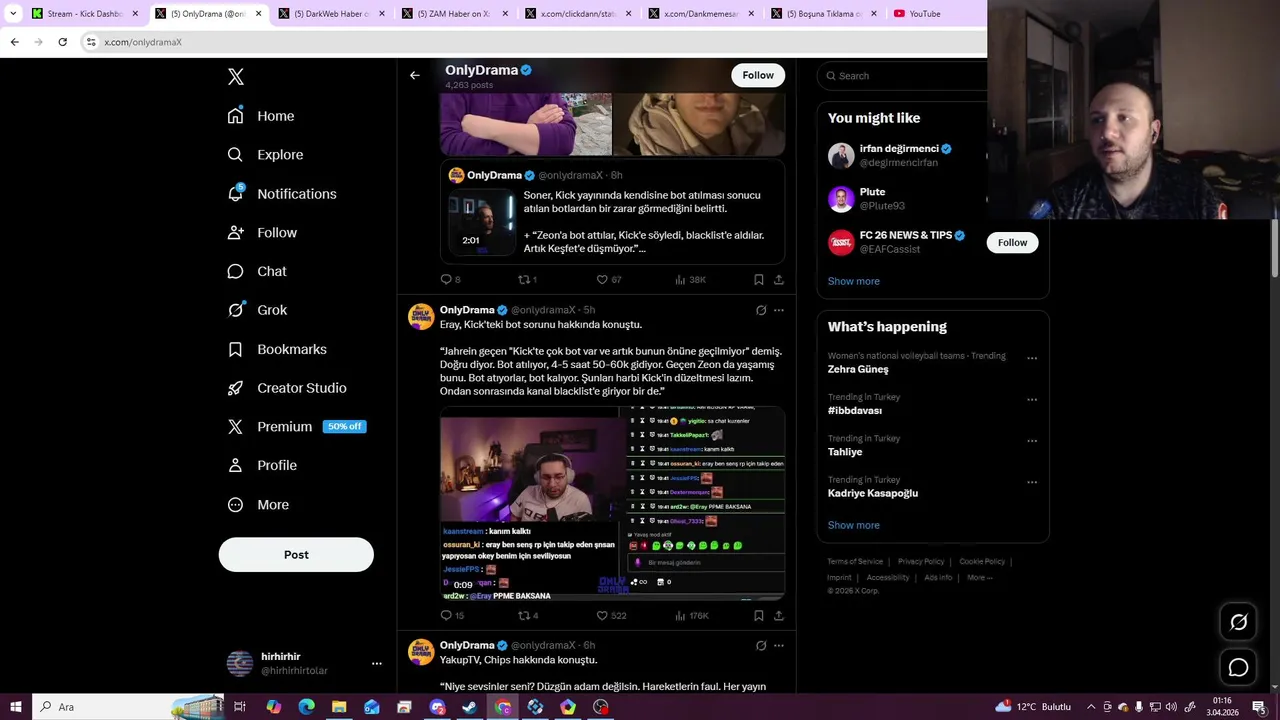Click the back arrow beside OnlyDrama header
This screenshot has width=1280, height=720.
click(x=415, y=75)
